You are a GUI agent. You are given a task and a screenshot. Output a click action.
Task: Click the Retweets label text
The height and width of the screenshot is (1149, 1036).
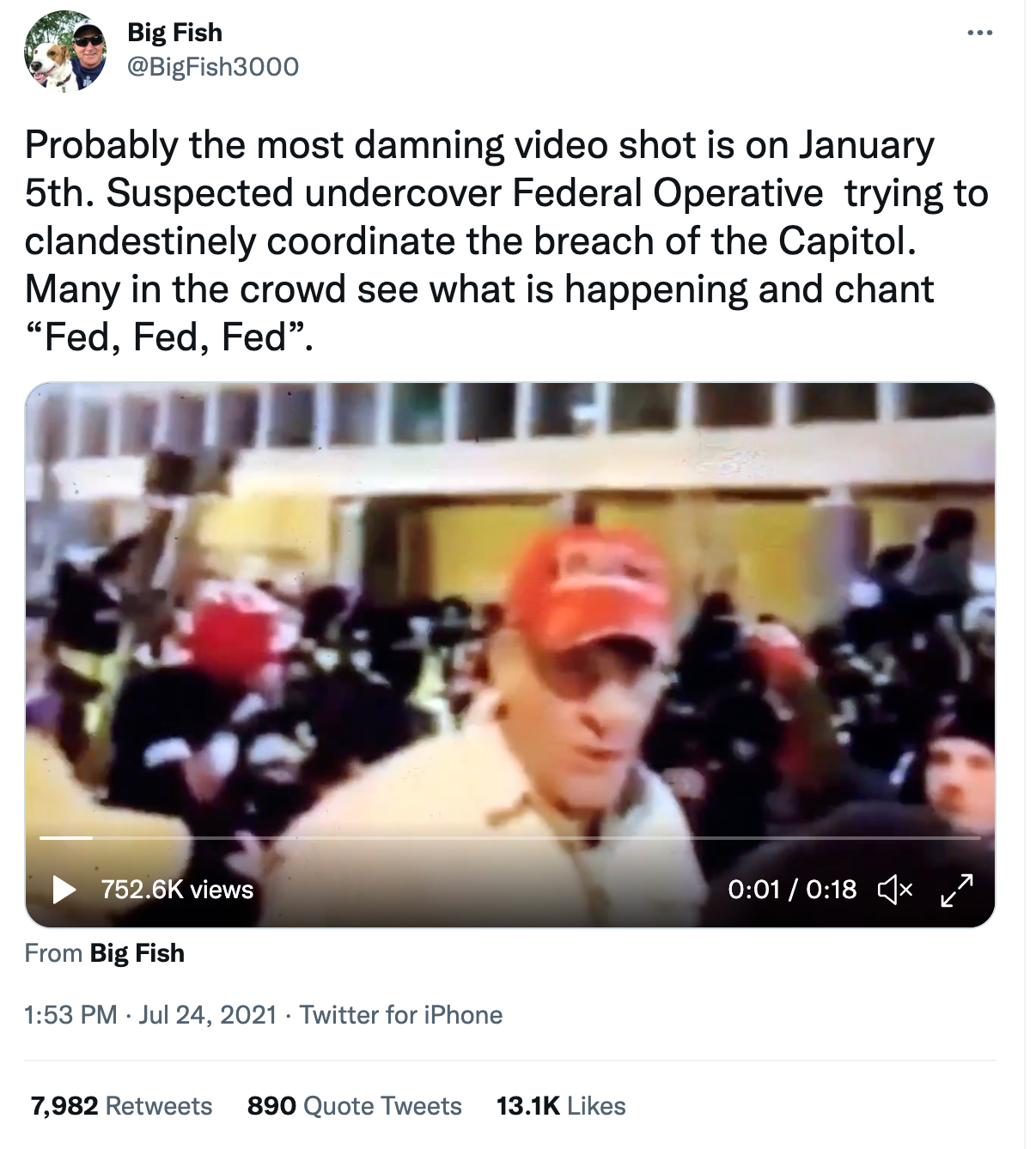[158, 1105]
